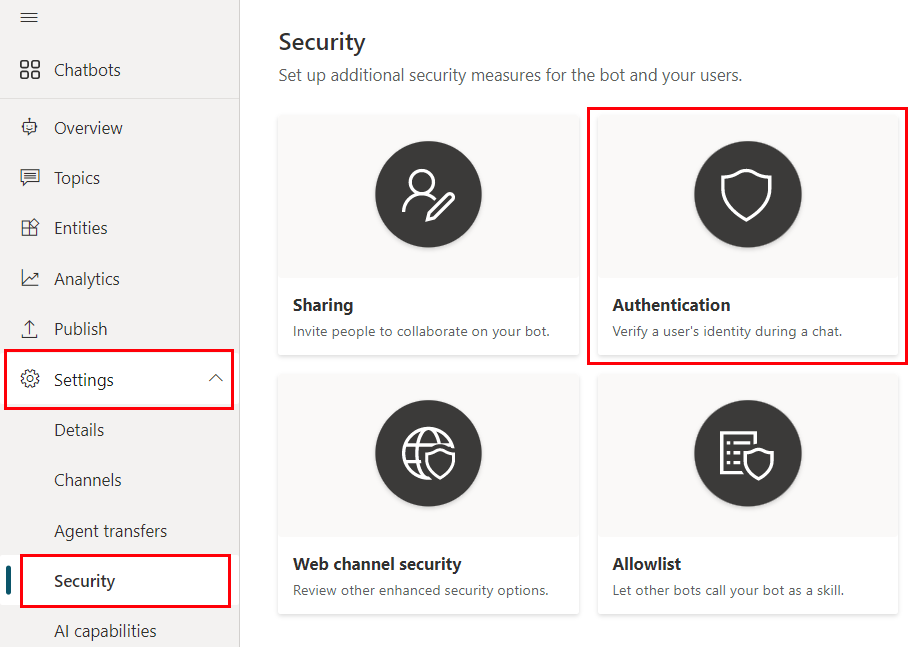Open Topics from the sidebar icon

pos(28,178)
